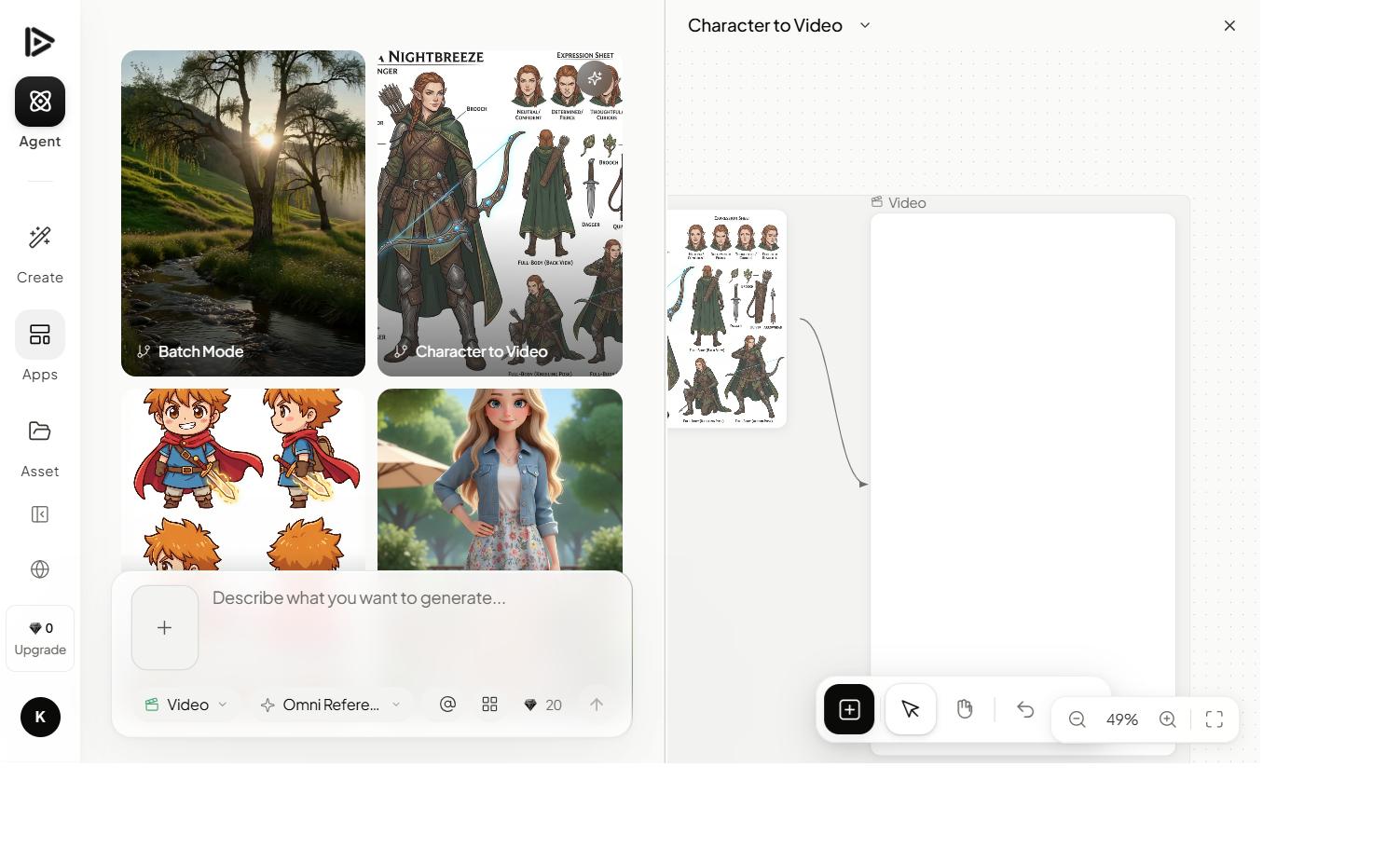Select the cursor selection tool on the canvas toolbar
The width and height of the screenshot is (1400, 849).
tap(910, 708)
